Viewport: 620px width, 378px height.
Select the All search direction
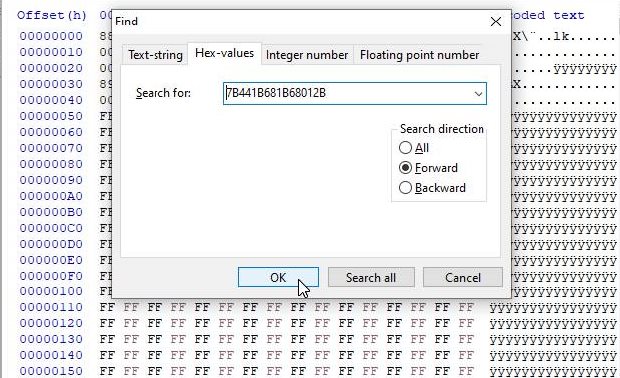pyautogui.click(x=414, y=148)
